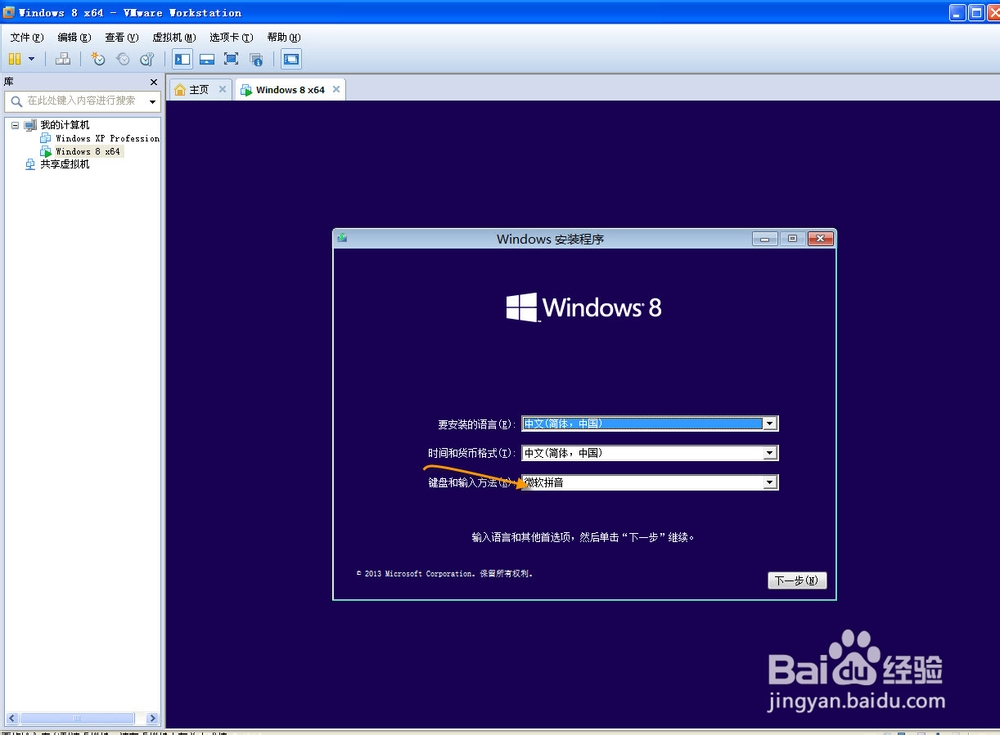Open the 键盘和输入方法 dropdown
1000x735 pixels.
tap(770, 482)
